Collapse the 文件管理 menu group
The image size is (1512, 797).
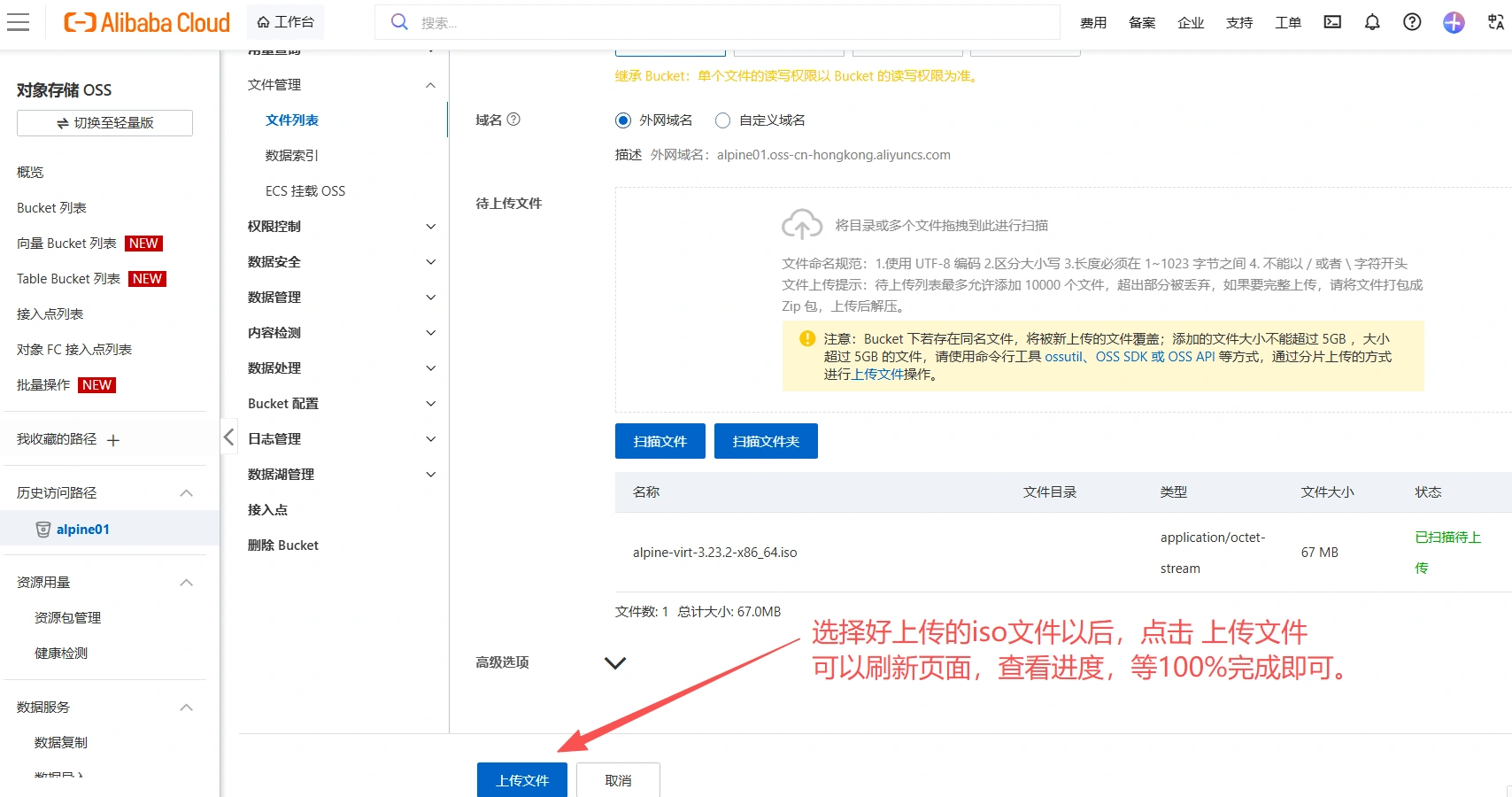coord(430,85)
